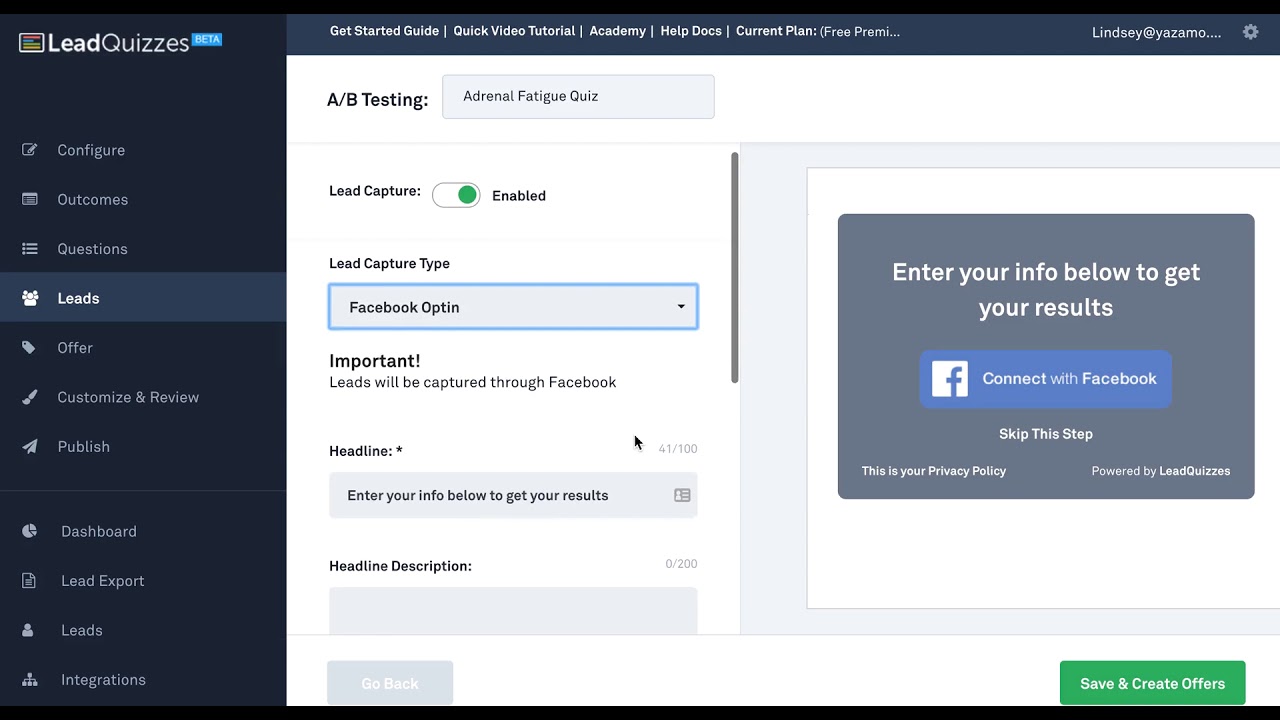Open the Quick Video Tutorial link

[x=514, y=31]
